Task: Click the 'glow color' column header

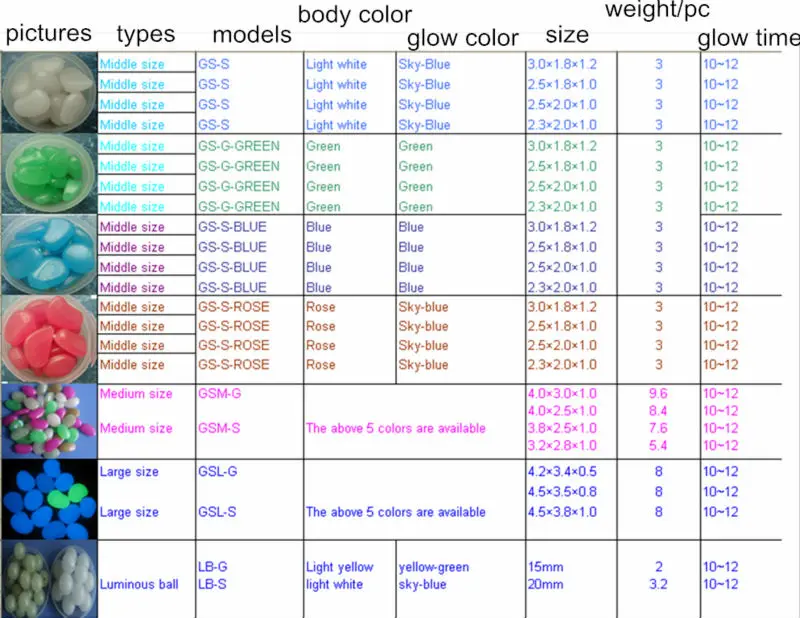Action: coord(462,39)
